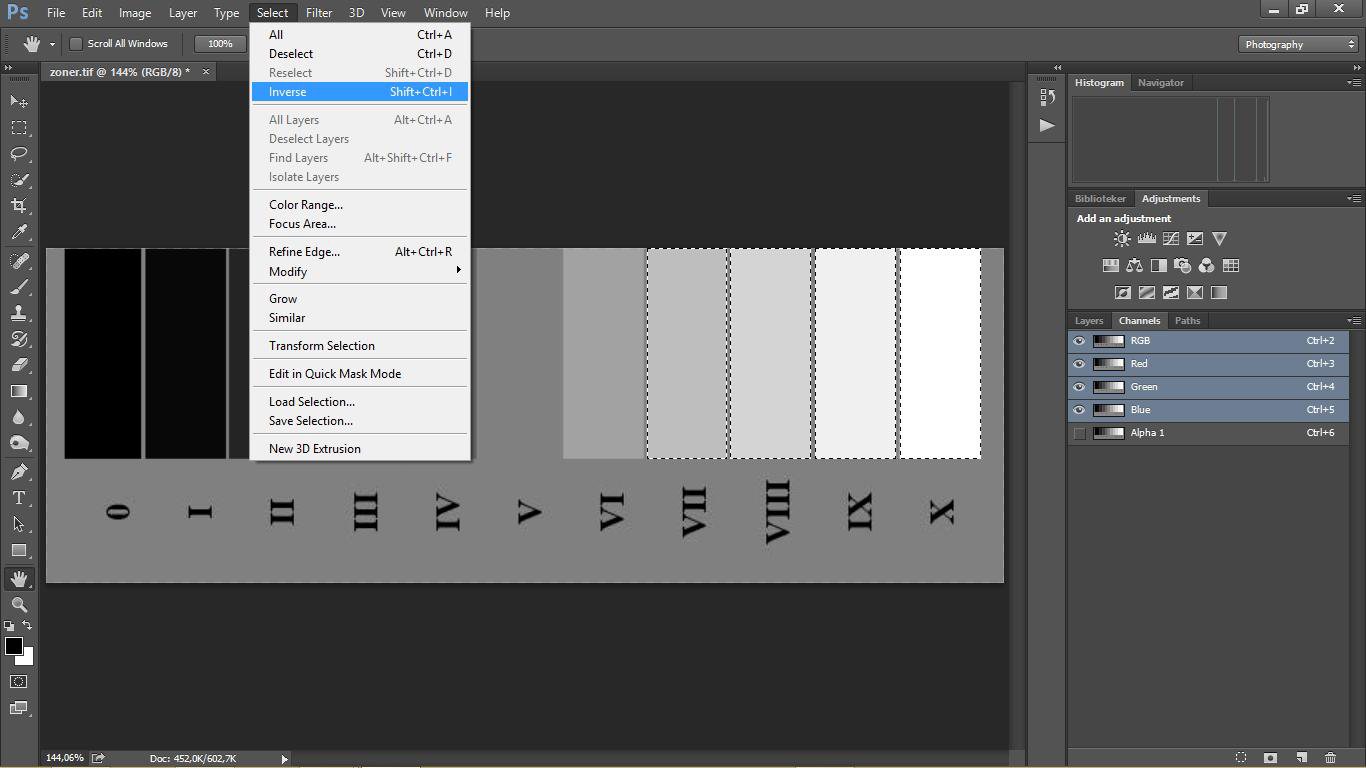The image size is (1366, 768).
Task: Click the foreground color swatch
Action: tap(14, 646)
